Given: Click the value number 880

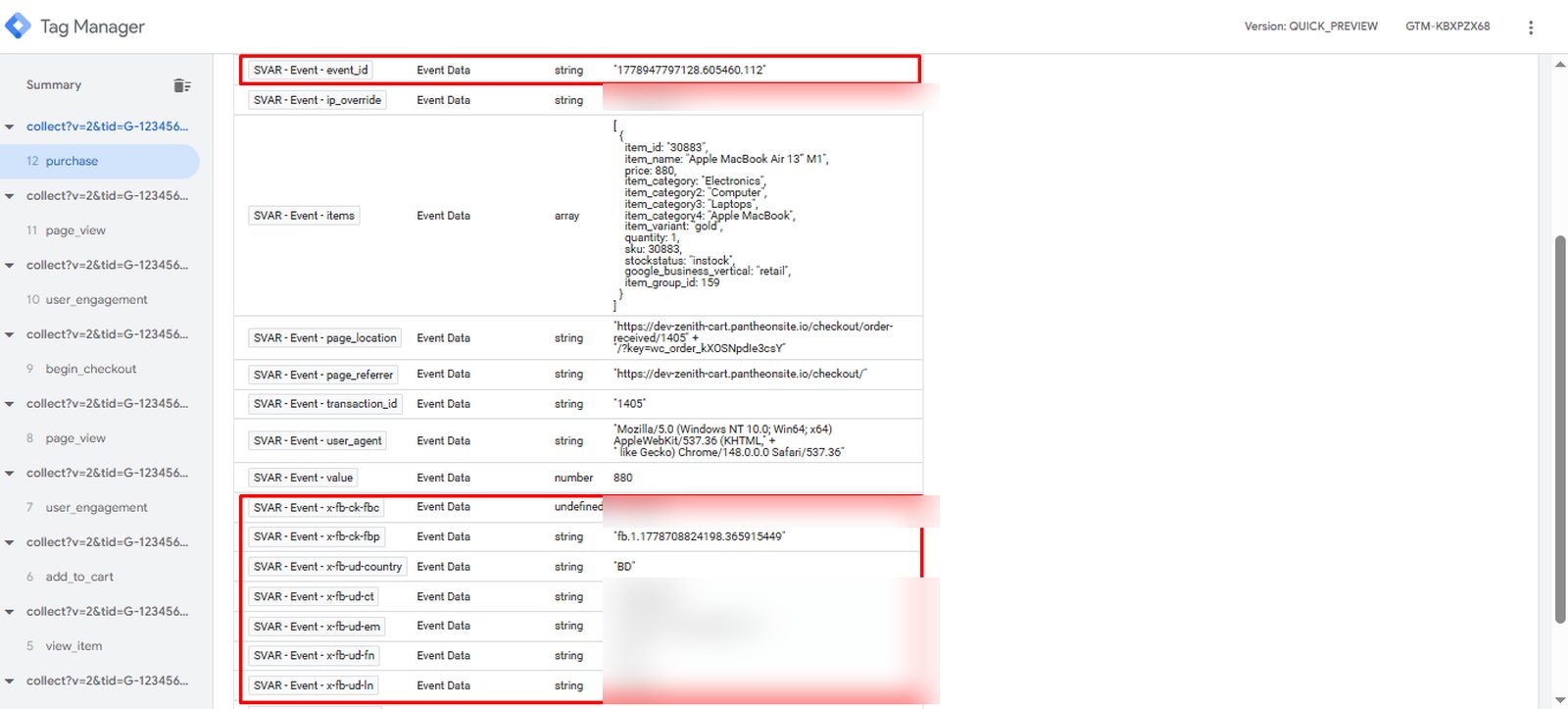Looking at the screenshot, I should (x=623, y=478).
